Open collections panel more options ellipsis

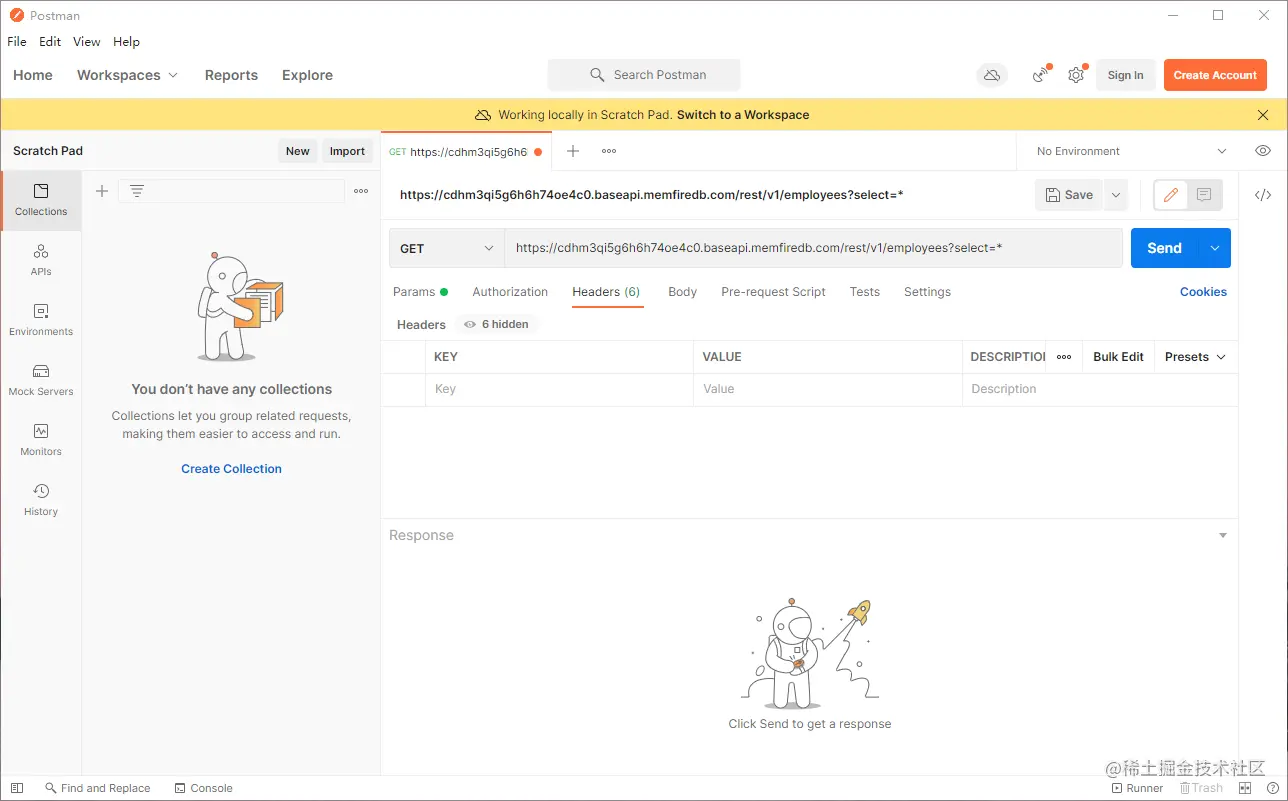click(361, 191)
